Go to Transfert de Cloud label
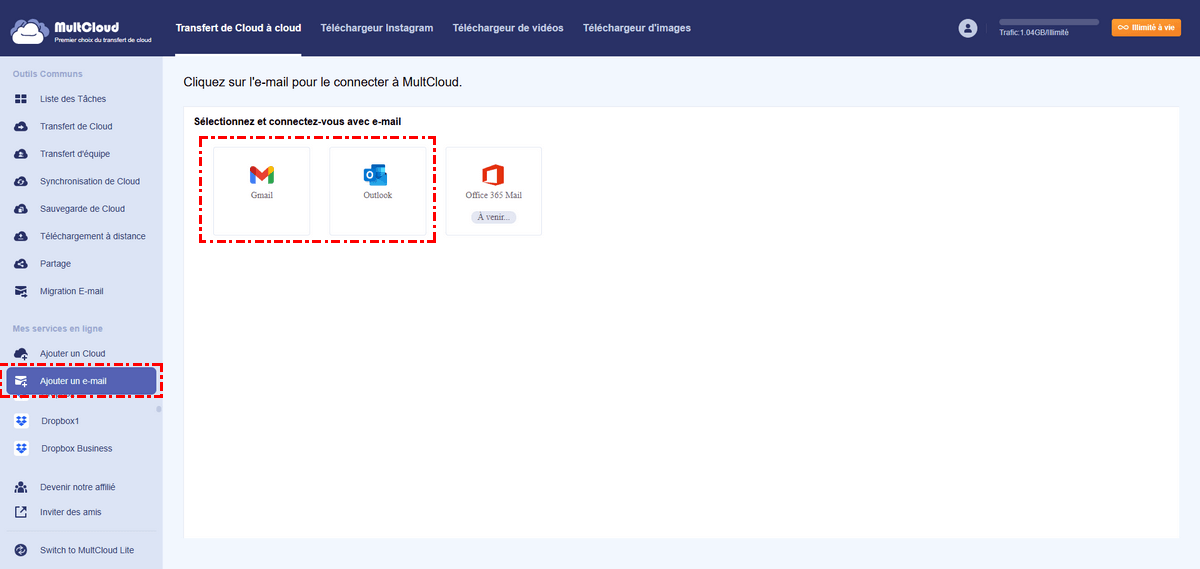Image resolution: width=1200 pixels, height=569 pixels. (76, 127)
